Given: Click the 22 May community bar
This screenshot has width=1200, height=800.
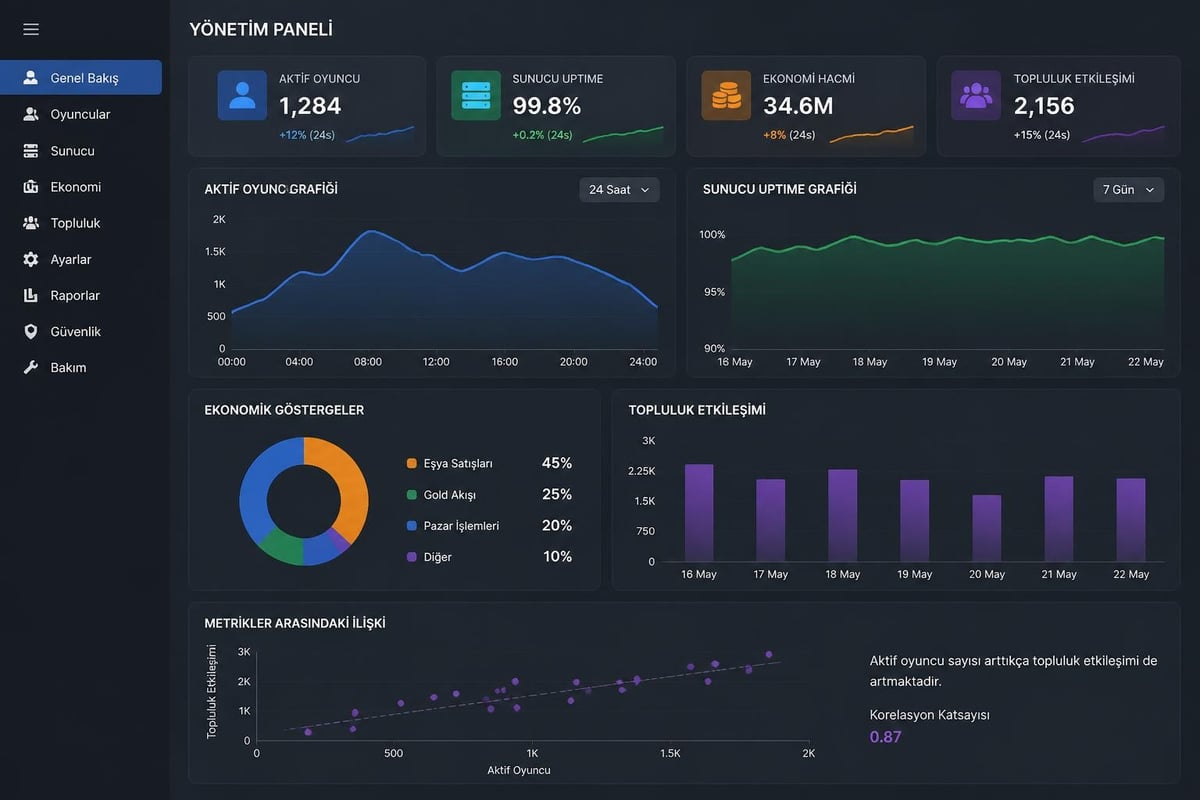Looking at the screenshot, I should tap(1131, 519).
